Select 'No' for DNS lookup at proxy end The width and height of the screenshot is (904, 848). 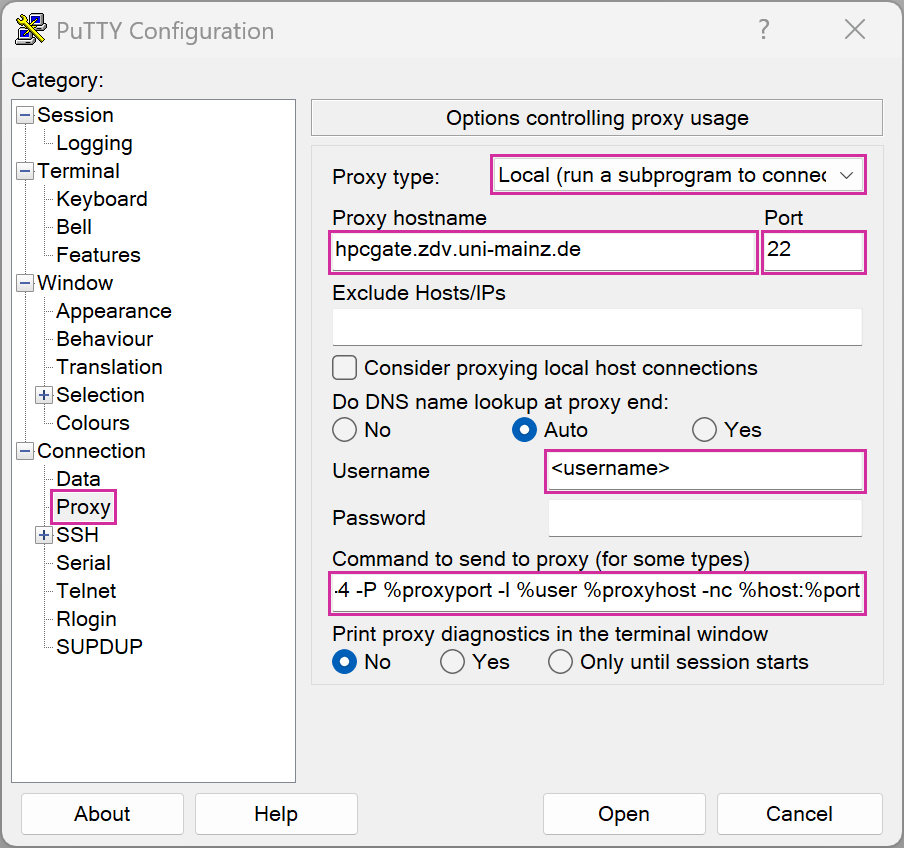[345, 430]
